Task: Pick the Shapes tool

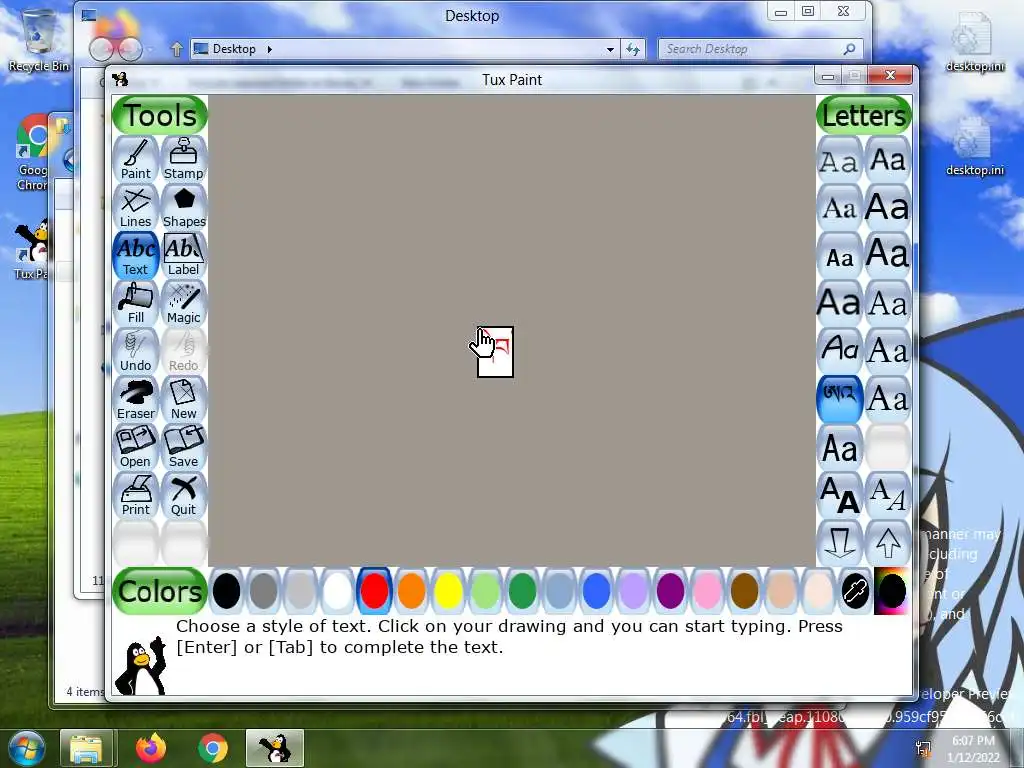Action: 184,207
